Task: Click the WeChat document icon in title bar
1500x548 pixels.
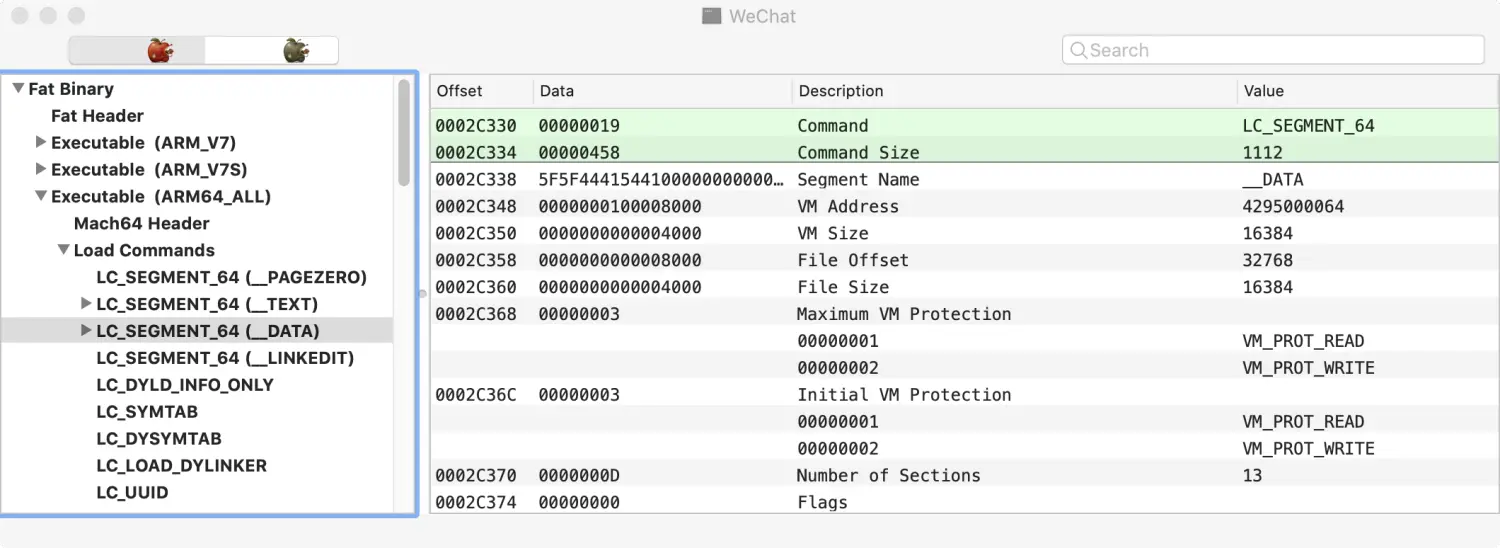Action: point(711,16)
